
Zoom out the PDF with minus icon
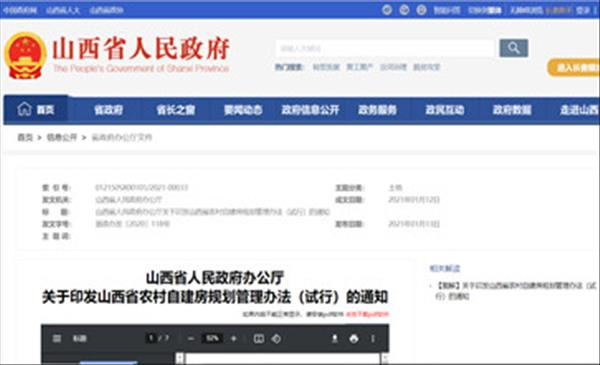(x=191, y=338)
